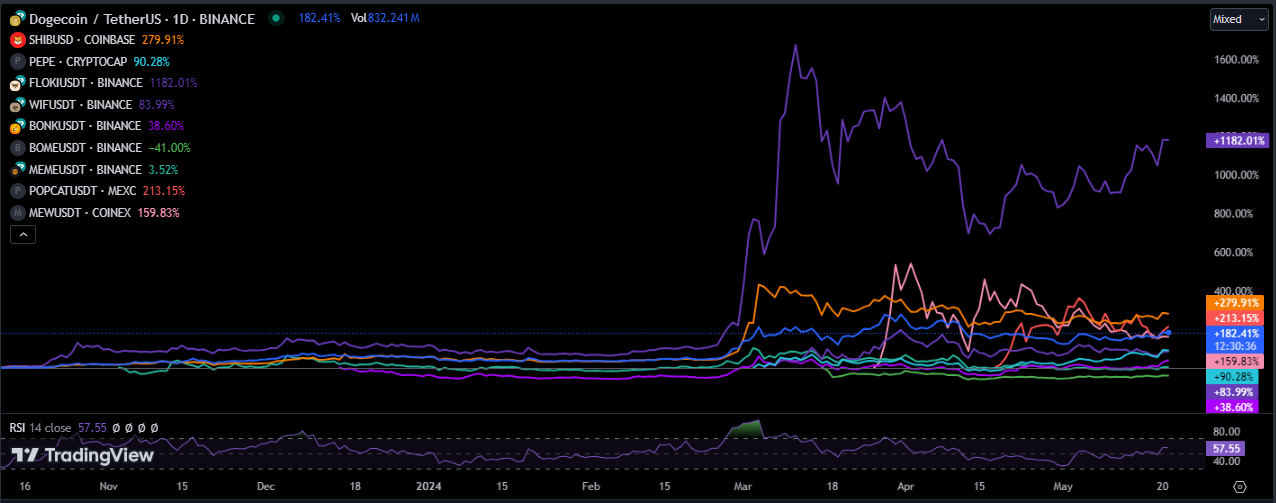Open chart settings gear icon on the time axis
The image size is (1276, 503).
point(1240,486)
